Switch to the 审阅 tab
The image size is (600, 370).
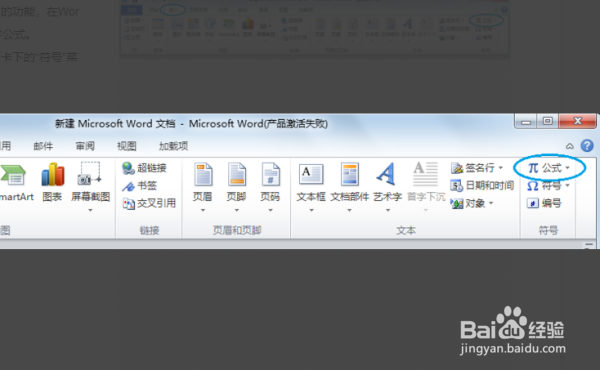(x=85, y=146)
